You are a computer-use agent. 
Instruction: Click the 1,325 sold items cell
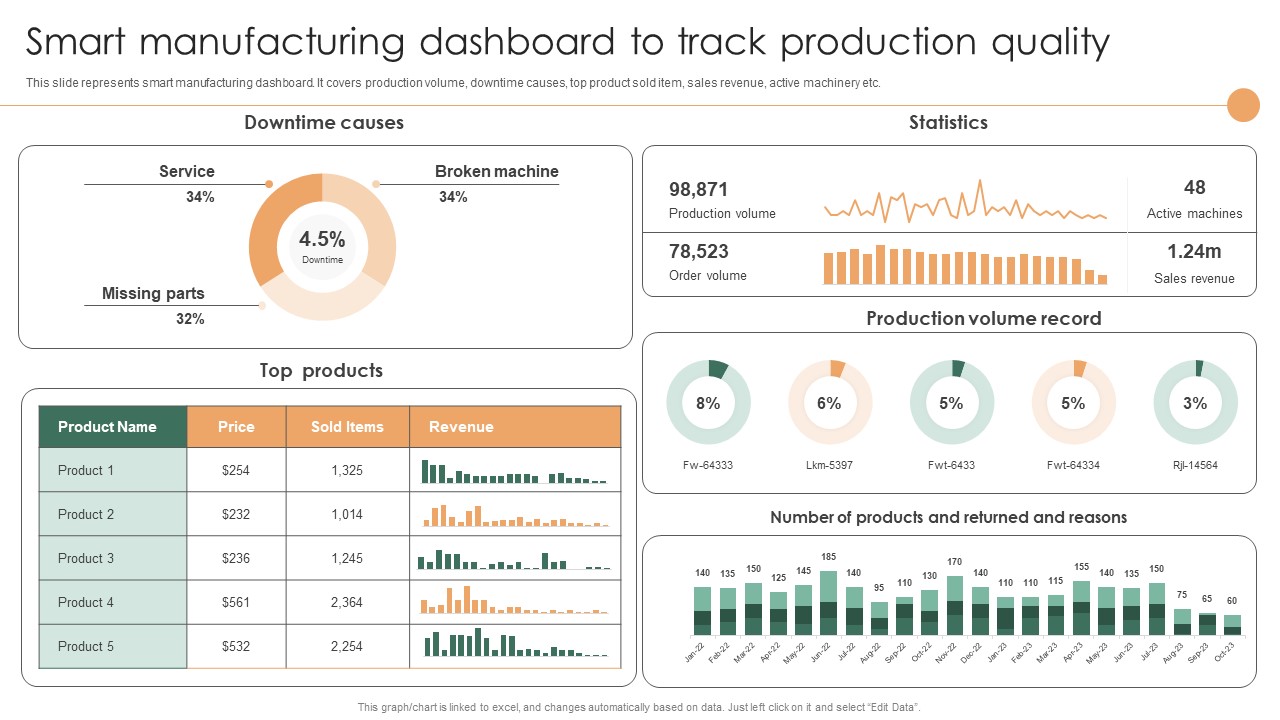tap(347, 470)
